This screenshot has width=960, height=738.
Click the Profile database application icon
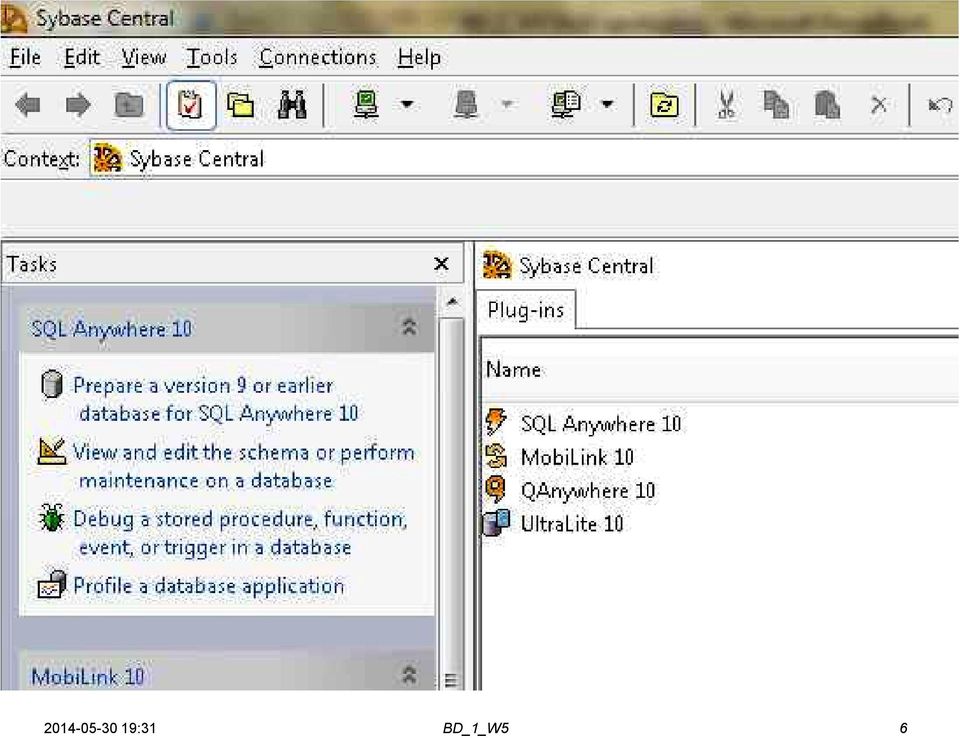tap(52, 585)
